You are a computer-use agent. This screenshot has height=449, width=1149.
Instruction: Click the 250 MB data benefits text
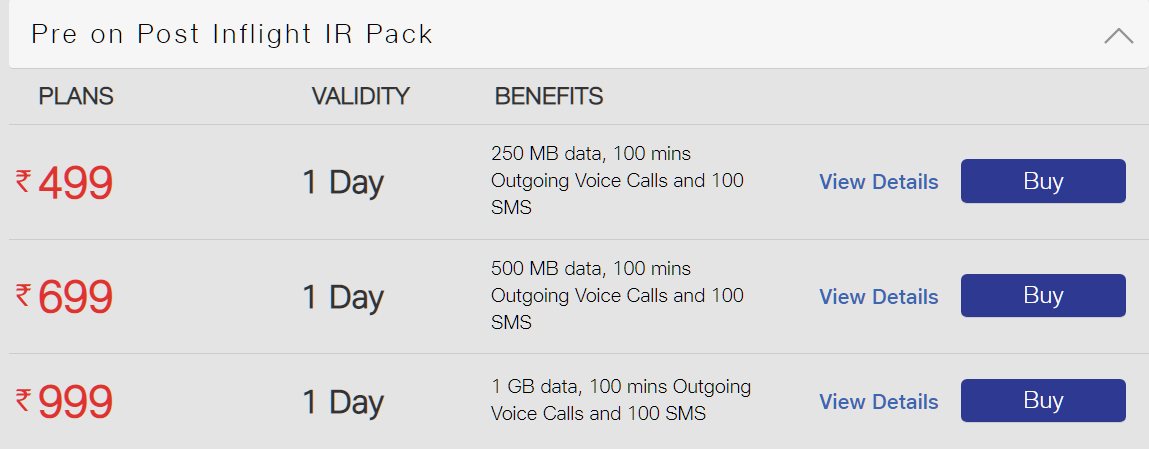(617, 181)
